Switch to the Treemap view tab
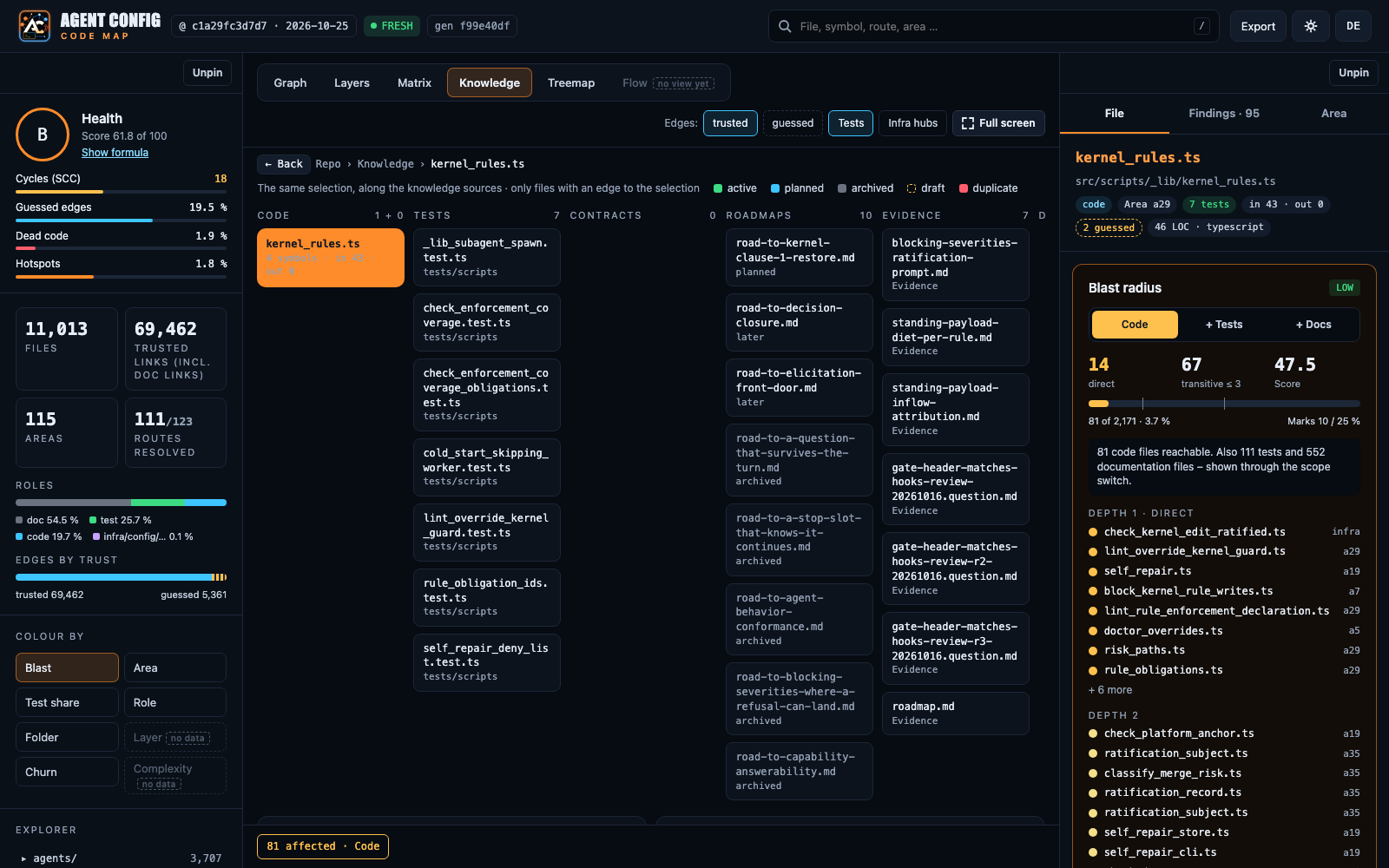 click(571, 83)
